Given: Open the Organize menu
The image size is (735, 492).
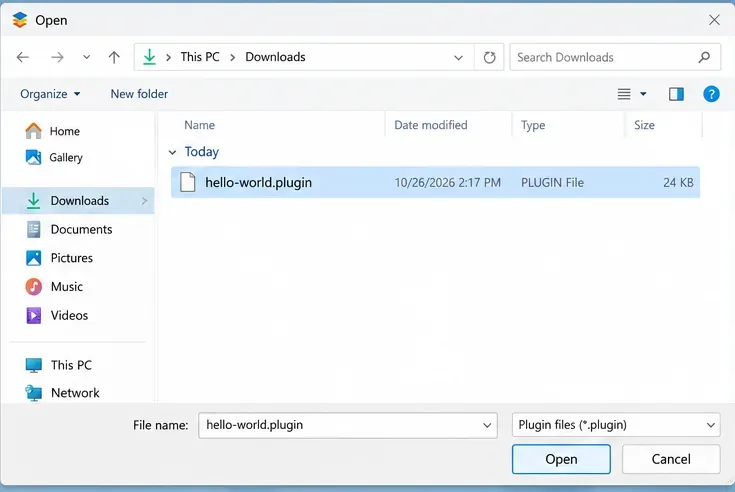Looking at the screenshot, I should (x=50, y=94).
